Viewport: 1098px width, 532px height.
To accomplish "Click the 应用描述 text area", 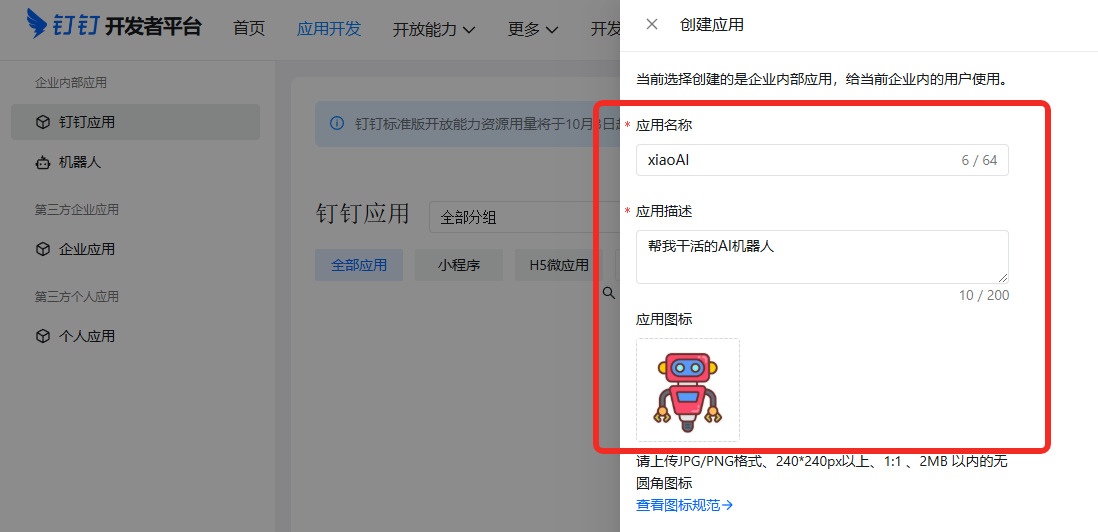I will click(821, 257).
